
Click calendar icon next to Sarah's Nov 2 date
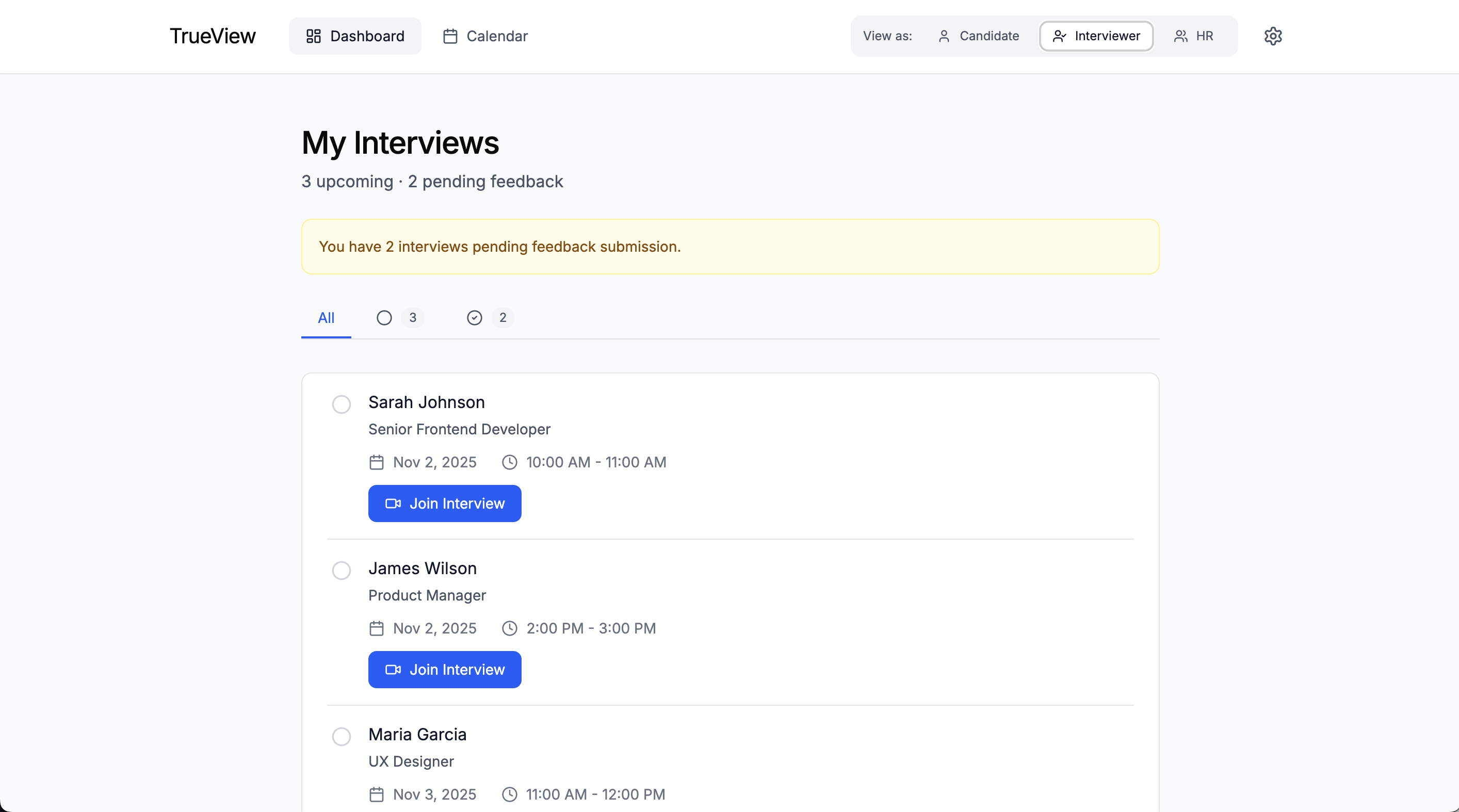376,463
